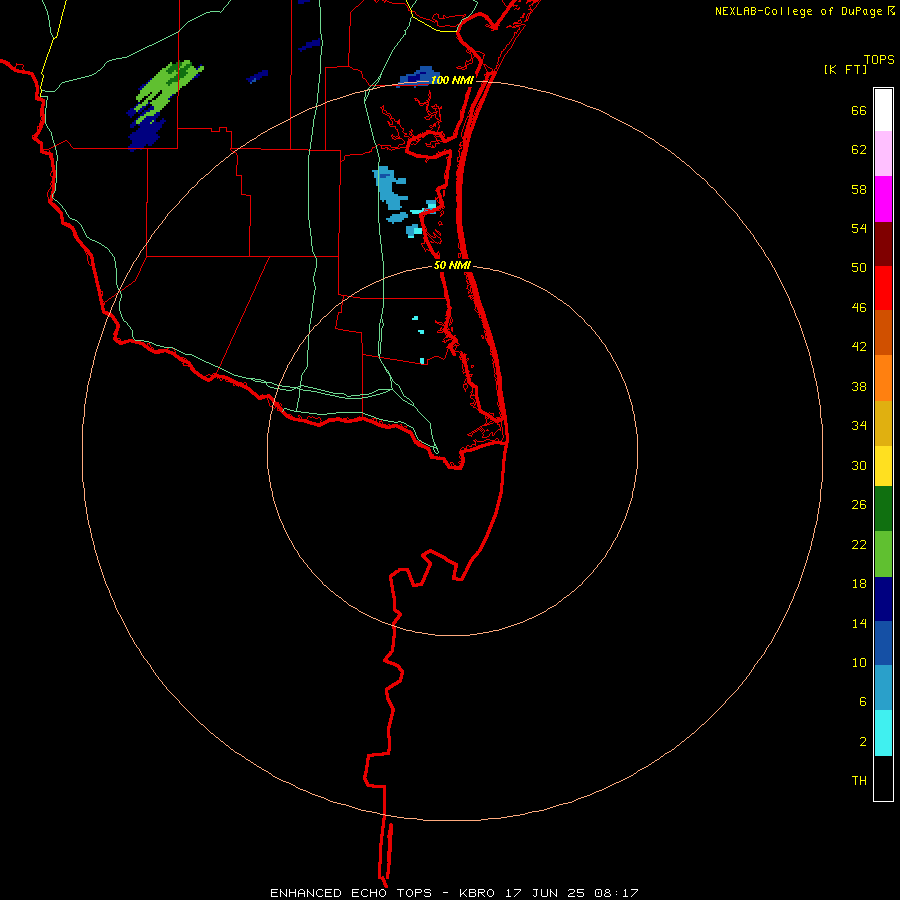Click the 17 JUN 25 date stamp

click(x=545, y=893)
